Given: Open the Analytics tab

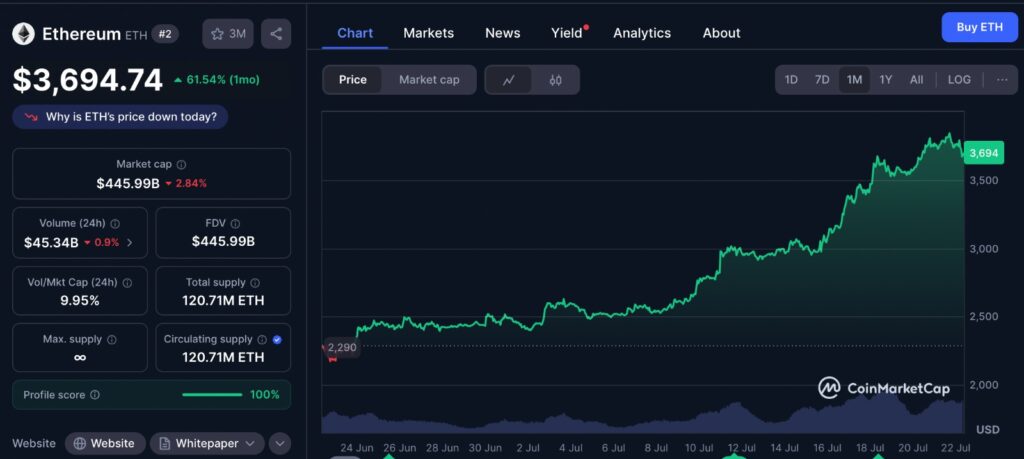Looking at the screenshot, I should [x=642, y=33].
